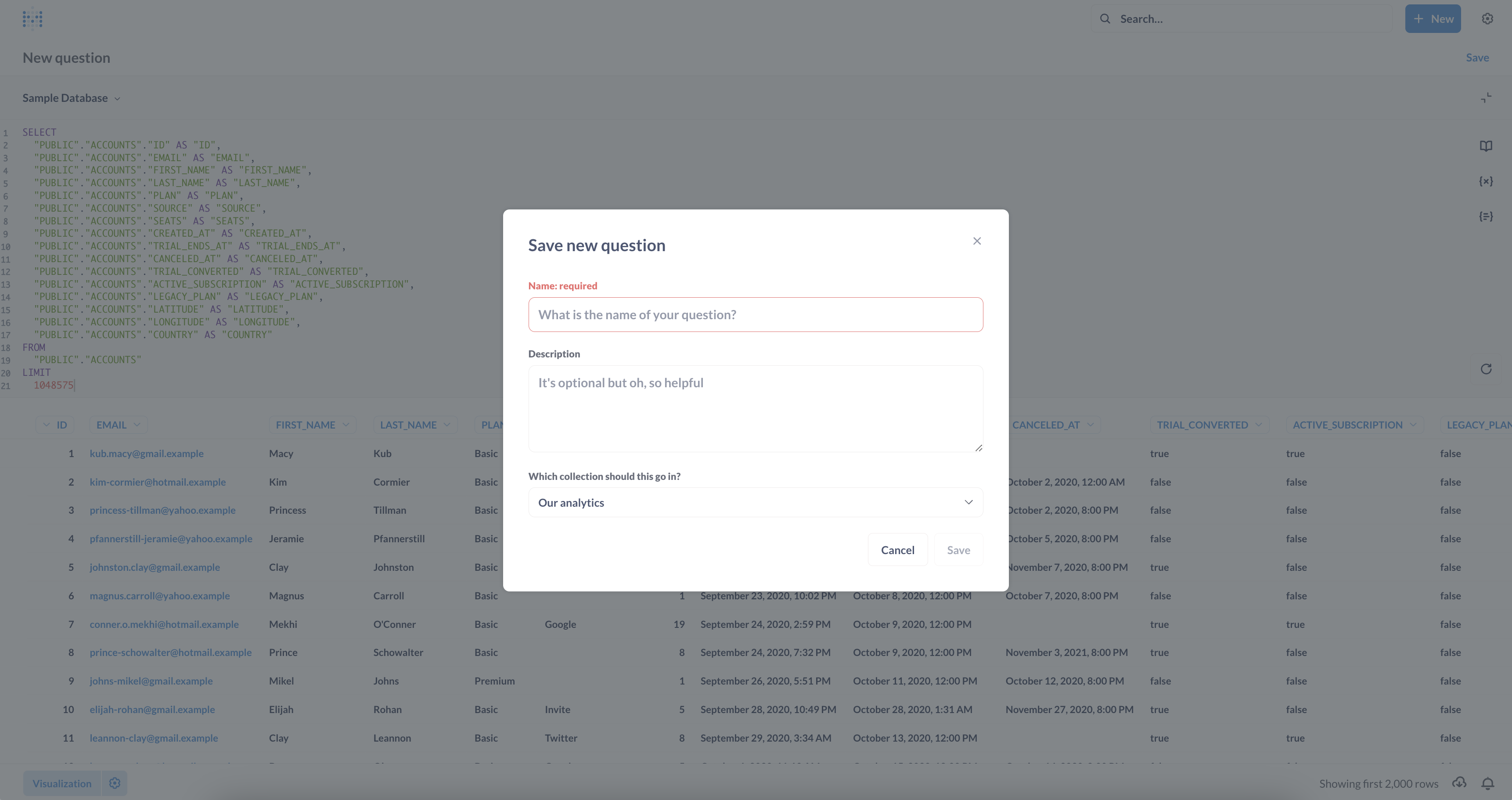Click the New button
This screenshot has height=800, width=1512.
click(1433, 19)
